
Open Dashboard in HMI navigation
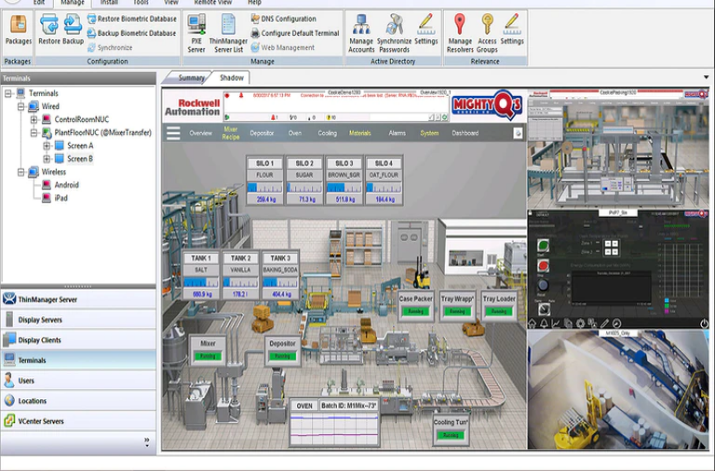coord(465,133)
